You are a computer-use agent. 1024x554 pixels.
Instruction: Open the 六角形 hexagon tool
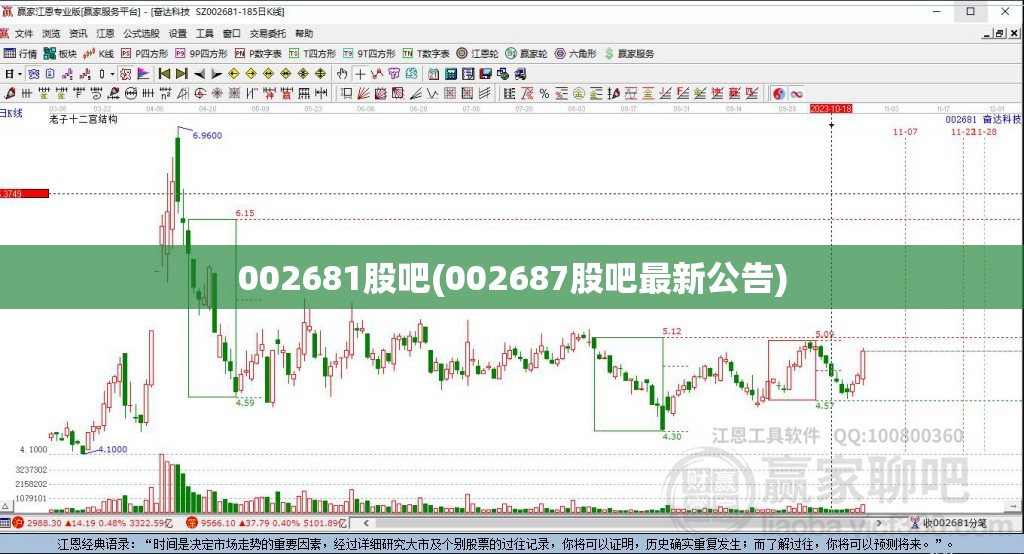tap(575, 54)
